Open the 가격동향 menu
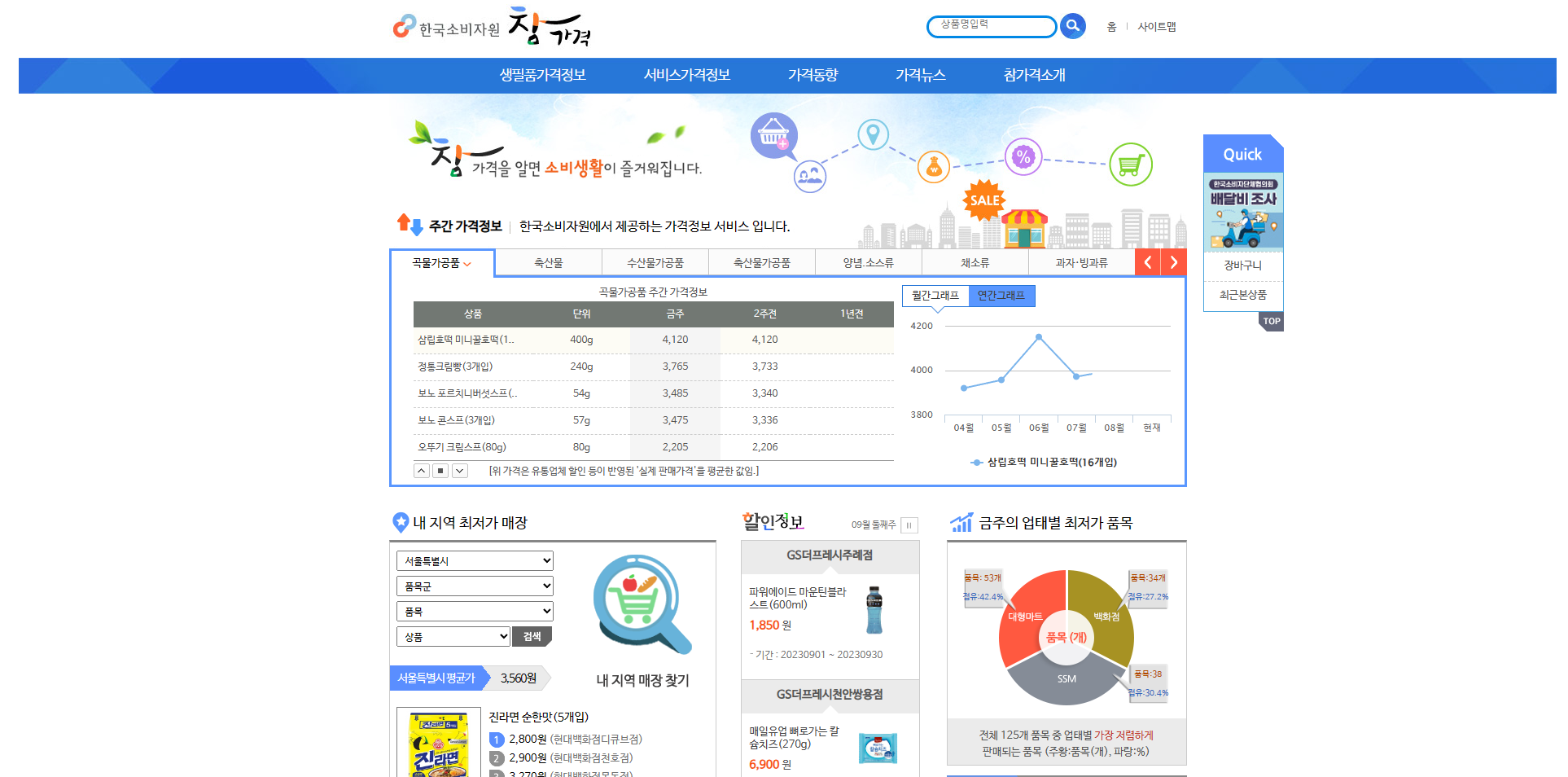This screenshot has height=777, width=1568. coord(813,75)
